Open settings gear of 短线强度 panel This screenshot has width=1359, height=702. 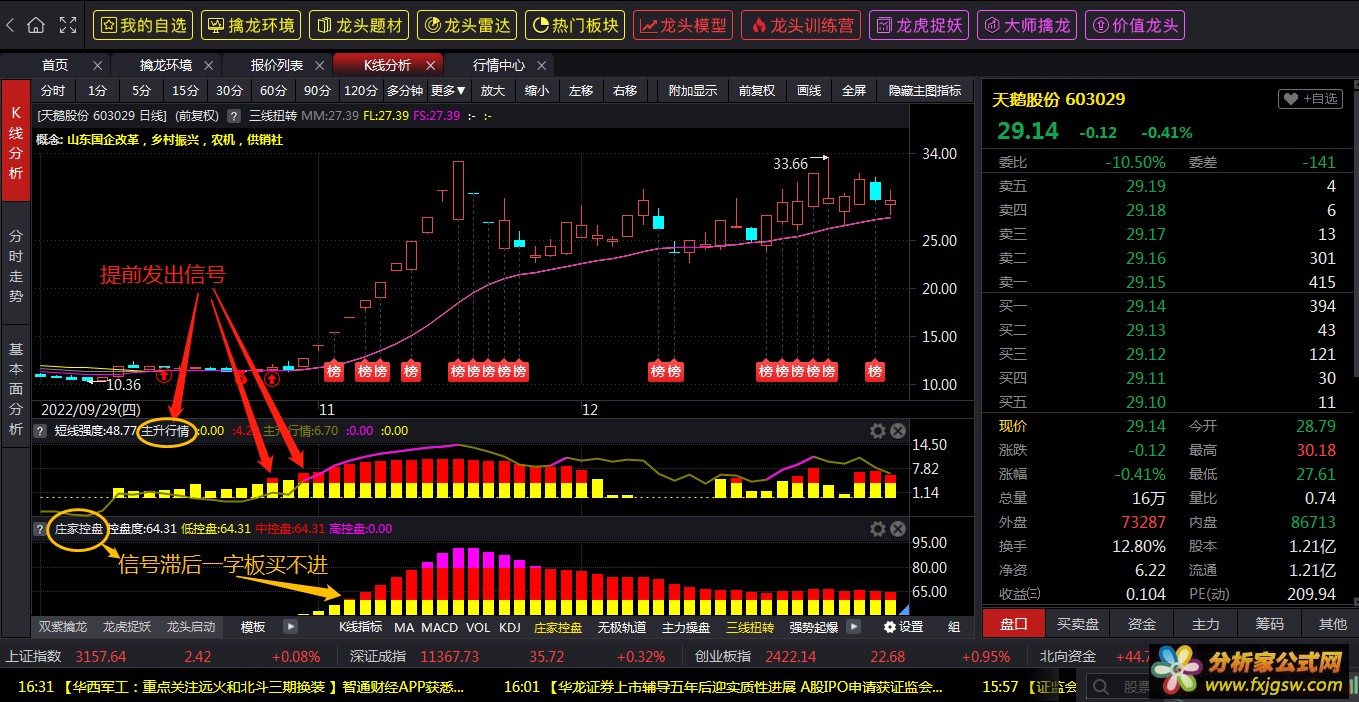click(878, 431)
